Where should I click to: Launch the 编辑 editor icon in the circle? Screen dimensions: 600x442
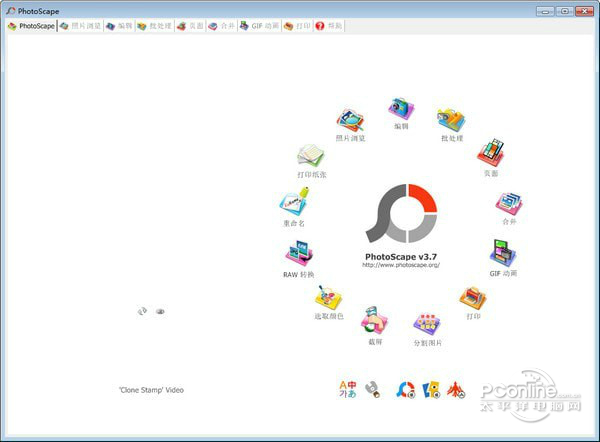tap(401, 109)
